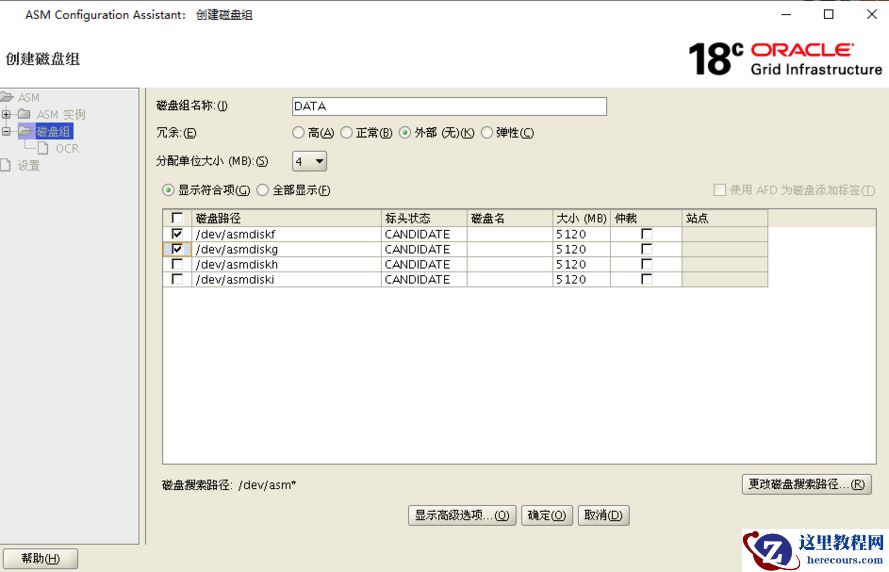Click 5120 size cell of /dev/asmdiski
Image resolution: width=889 pixels, height=572 pixels.
[x=582, y=279]
